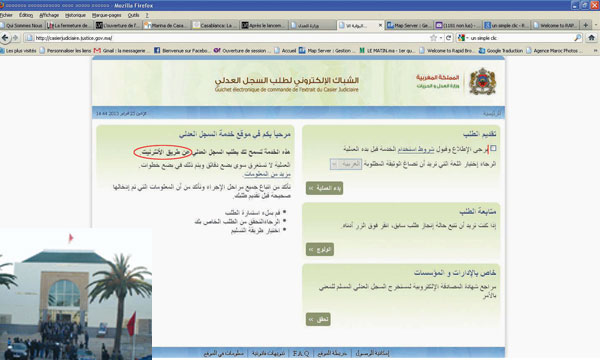Open the Outils menu

(133, 15)
